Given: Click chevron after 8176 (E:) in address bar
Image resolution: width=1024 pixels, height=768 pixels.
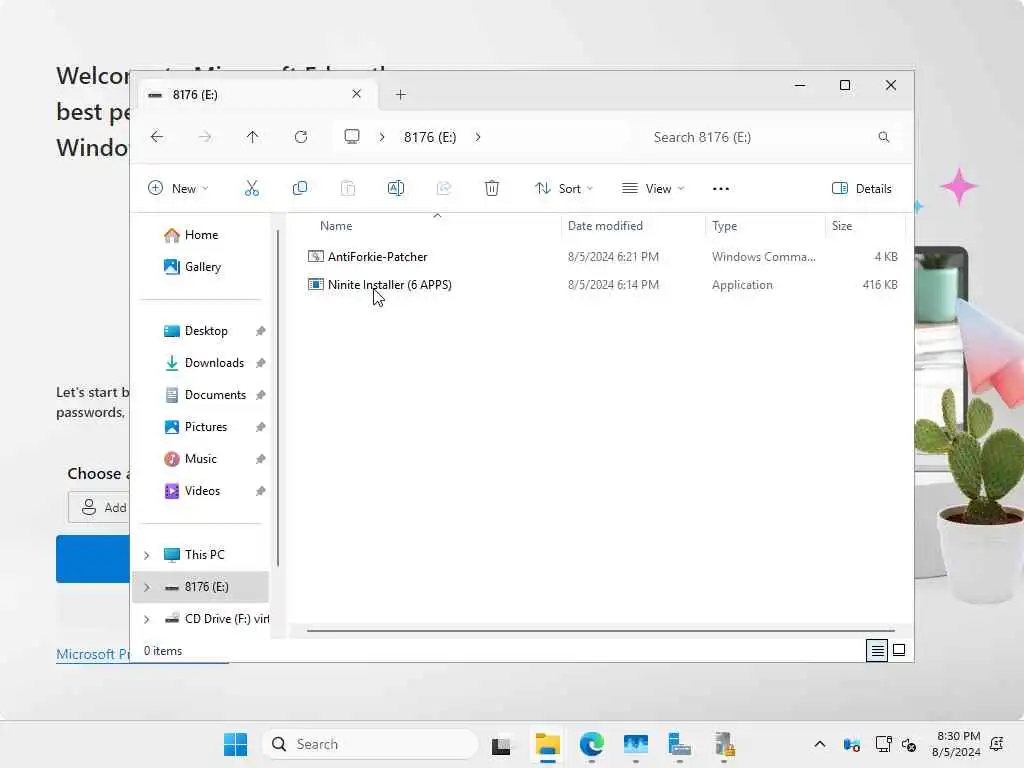Looking at the screenshot, I should point(478,137).
